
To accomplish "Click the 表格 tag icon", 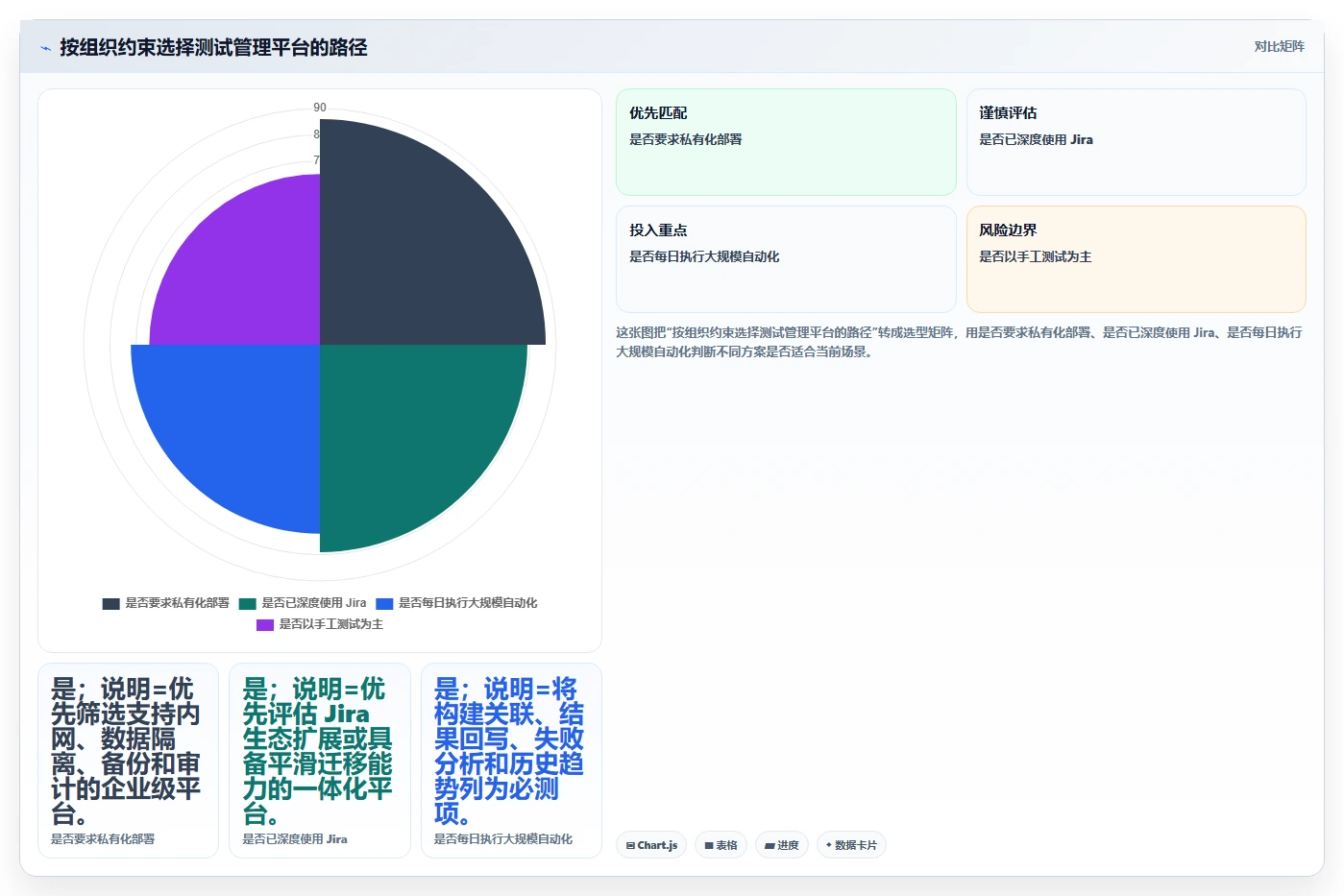I will click(x=709, y=846).
